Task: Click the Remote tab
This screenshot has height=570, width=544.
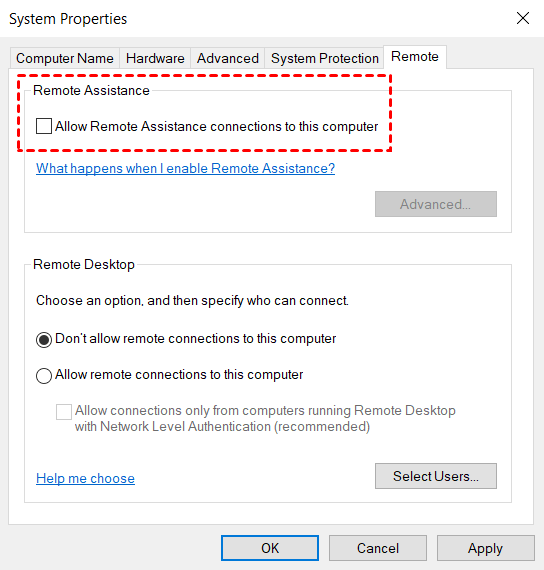Action: point(415,57)
